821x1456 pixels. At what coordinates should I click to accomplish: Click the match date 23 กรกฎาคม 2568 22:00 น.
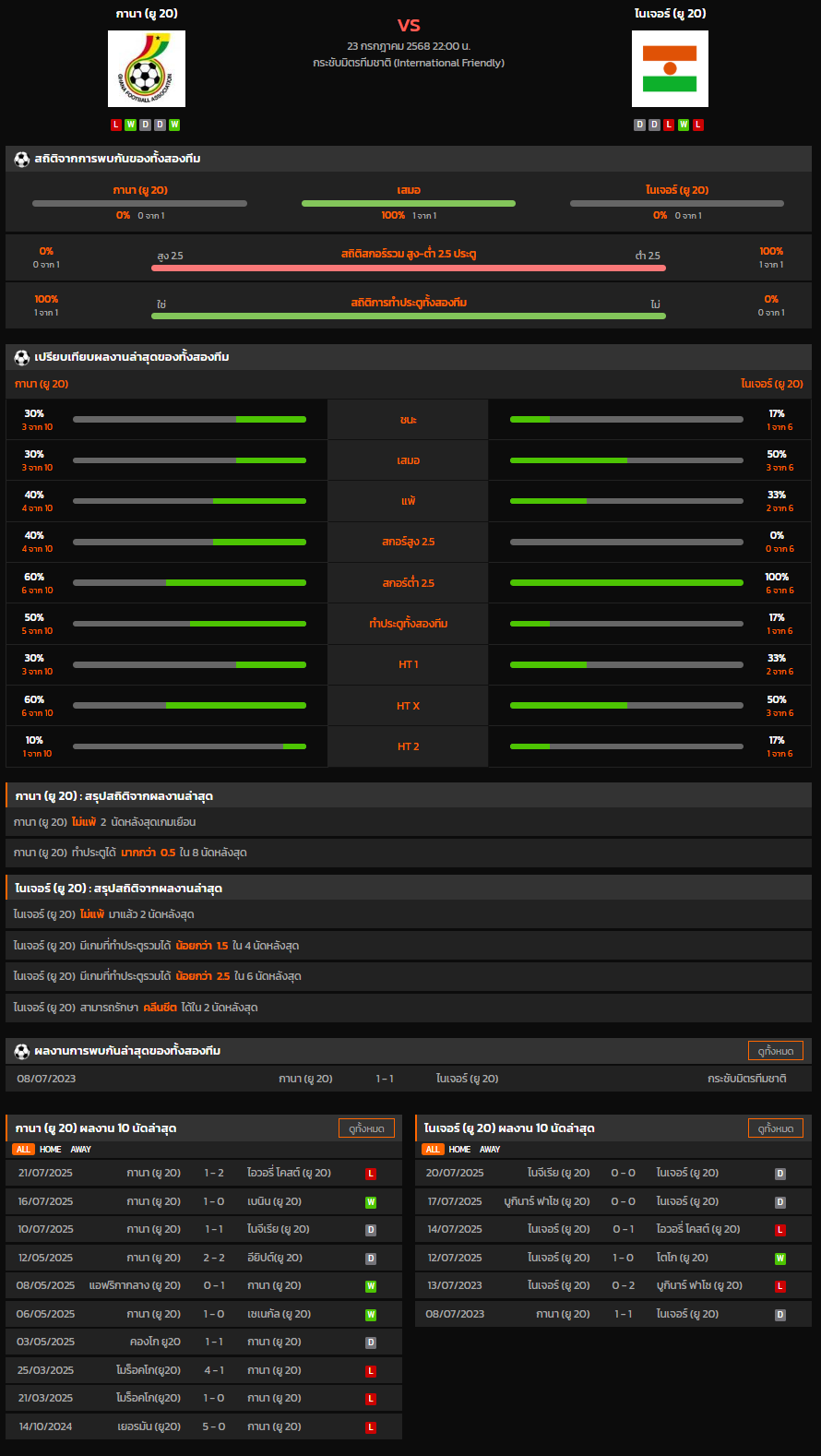point(409,46)
